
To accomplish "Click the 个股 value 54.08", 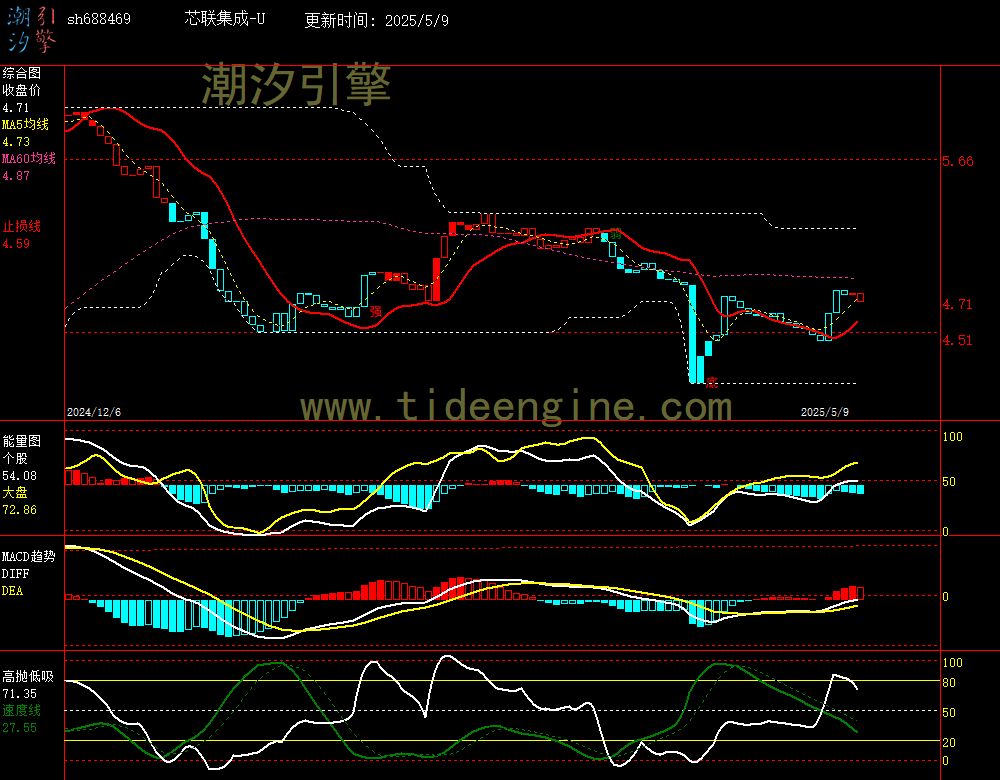I will click(19, 475).
